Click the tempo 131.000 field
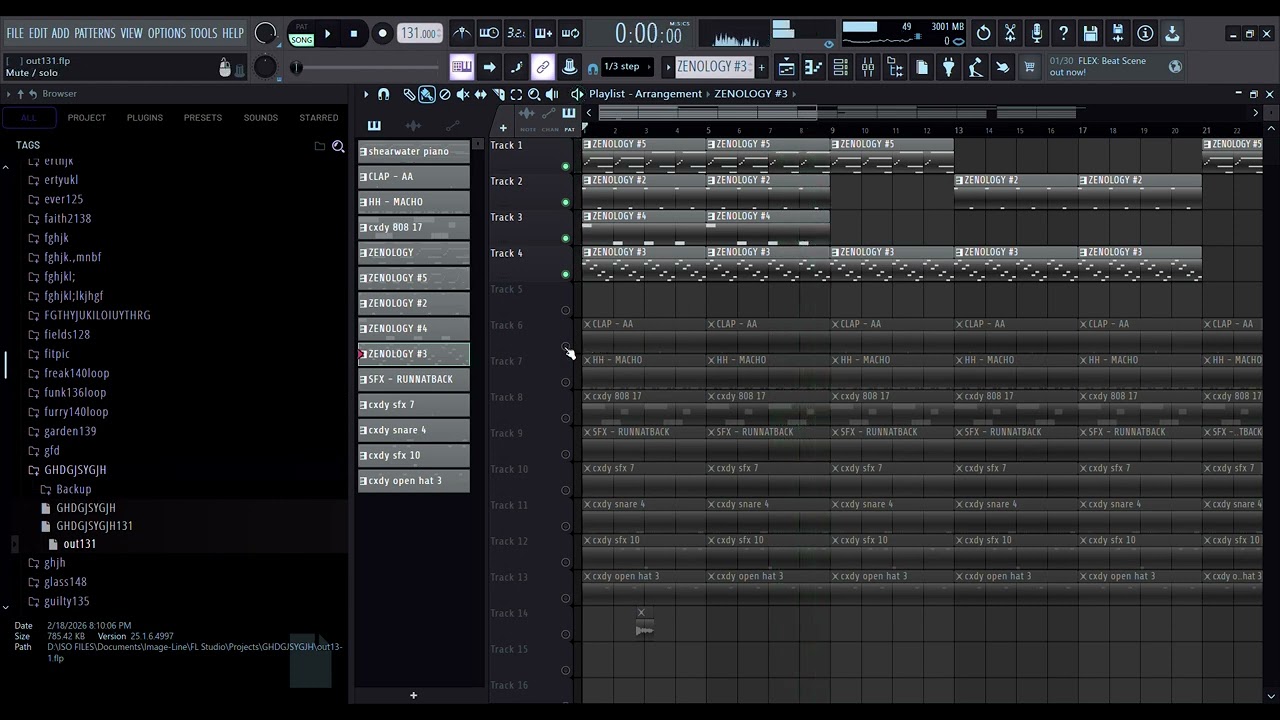This screenshot has width=1280, height=720. (x=420, y=33)
